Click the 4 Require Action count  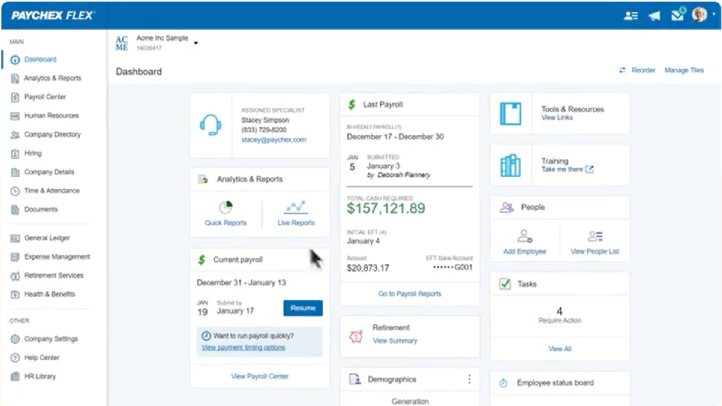point(559,312)
